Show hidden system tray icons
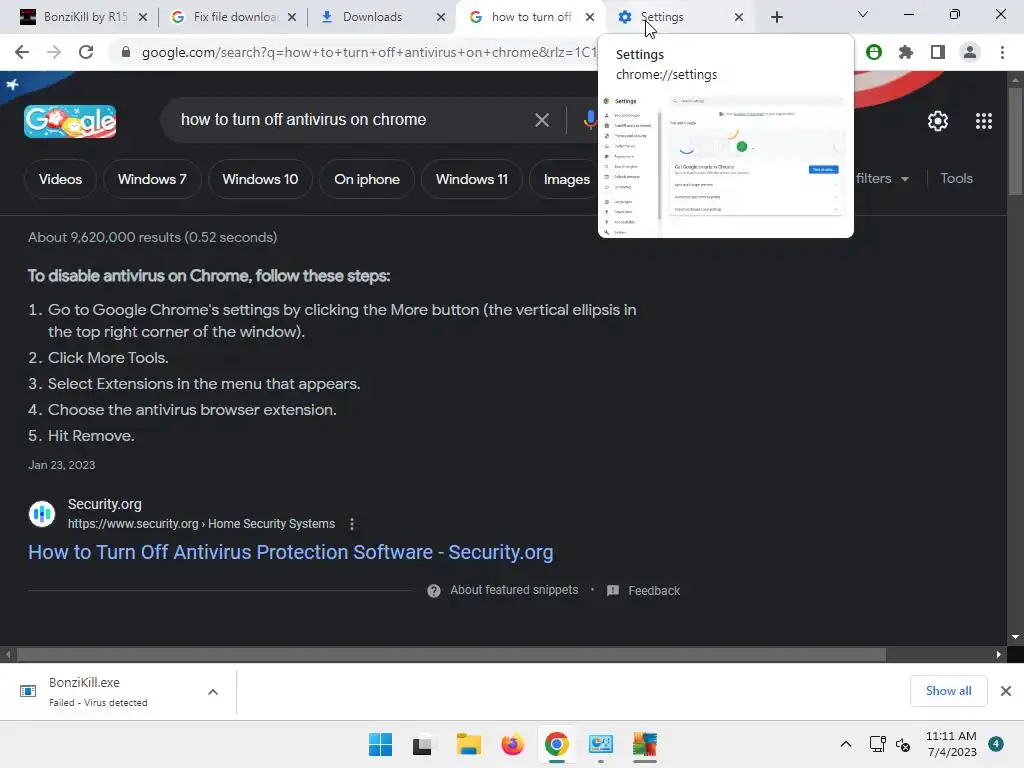The width and height of the screenshot is (1024, 768). 846,744
